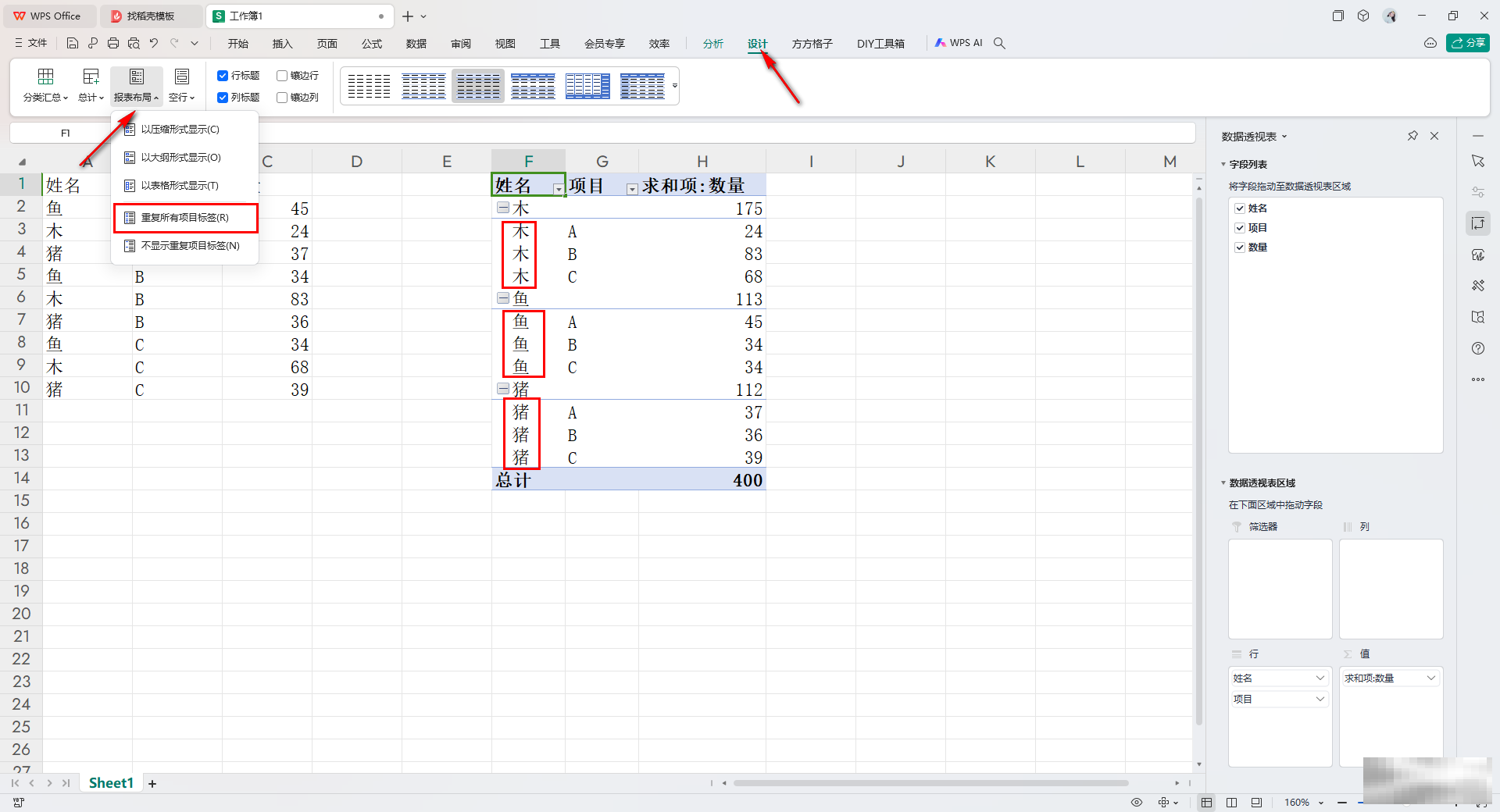Click the search magnifier icon in the ribbon
Viewport: 1500px width, 812px height.
pyautogui.click(x=999, y=43)
